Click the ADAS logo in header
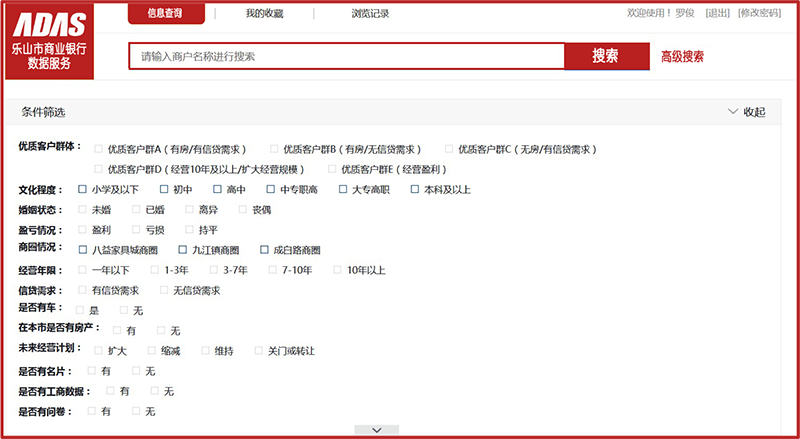Screen dimensions: 800x439 click(46, 22)
